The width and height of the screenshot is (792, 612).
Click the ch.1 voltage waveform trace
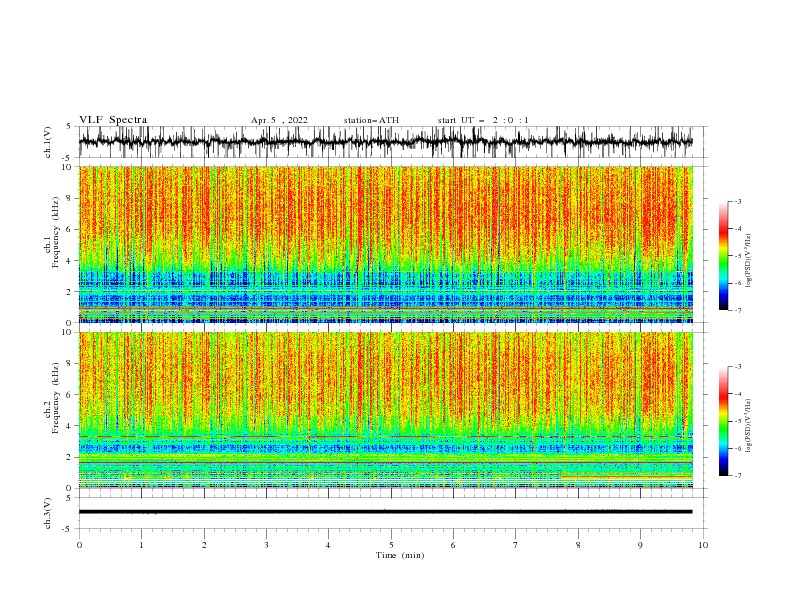tap(385, 142)
